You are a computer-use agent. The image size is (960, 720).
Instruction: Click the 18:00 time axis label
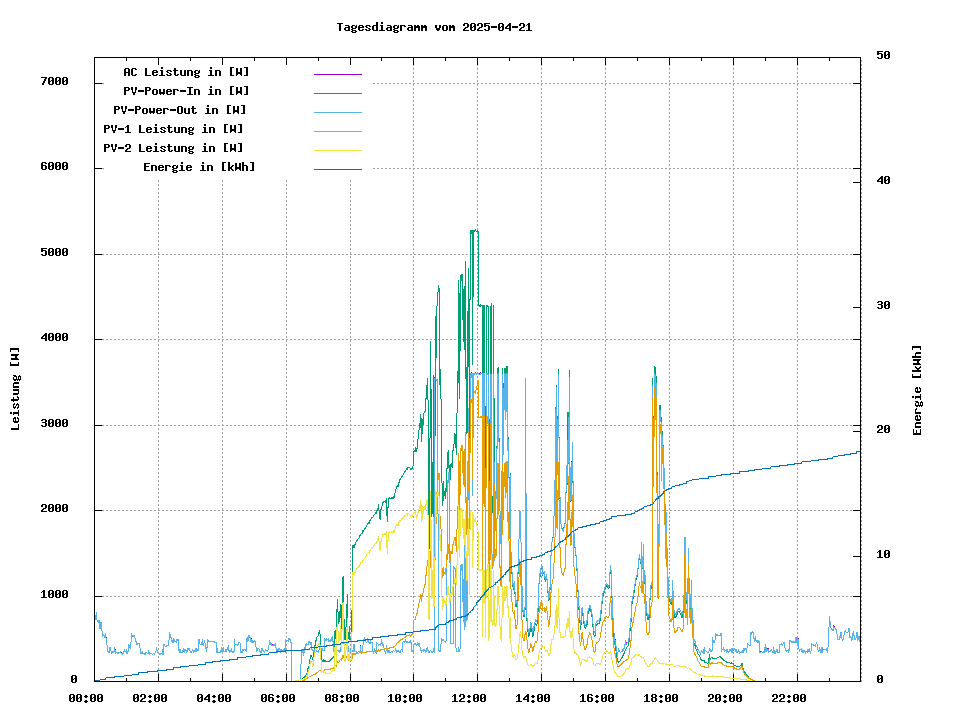[662, 698]
